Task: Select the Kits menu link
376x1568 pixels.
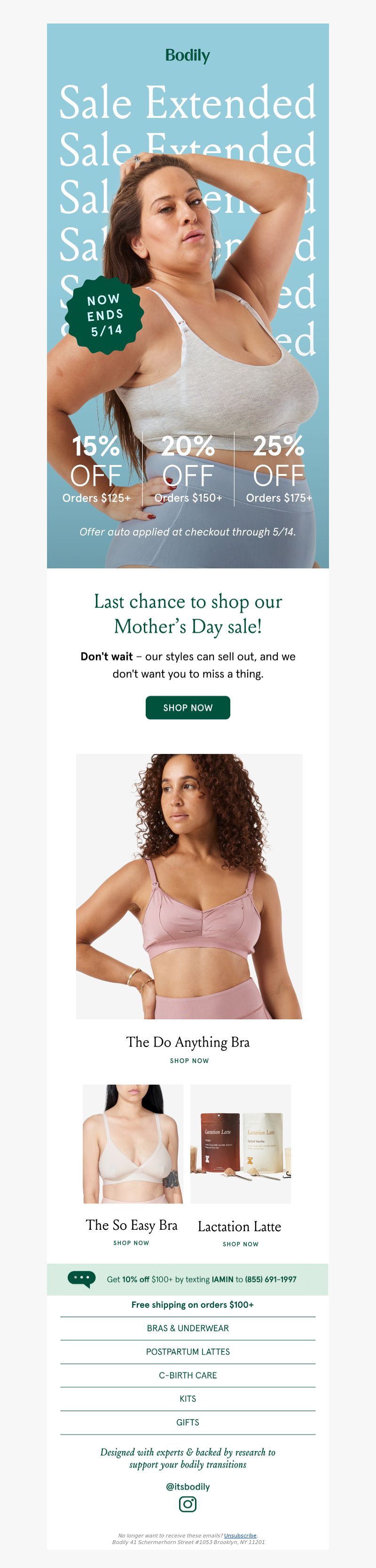Action: 188,1399
